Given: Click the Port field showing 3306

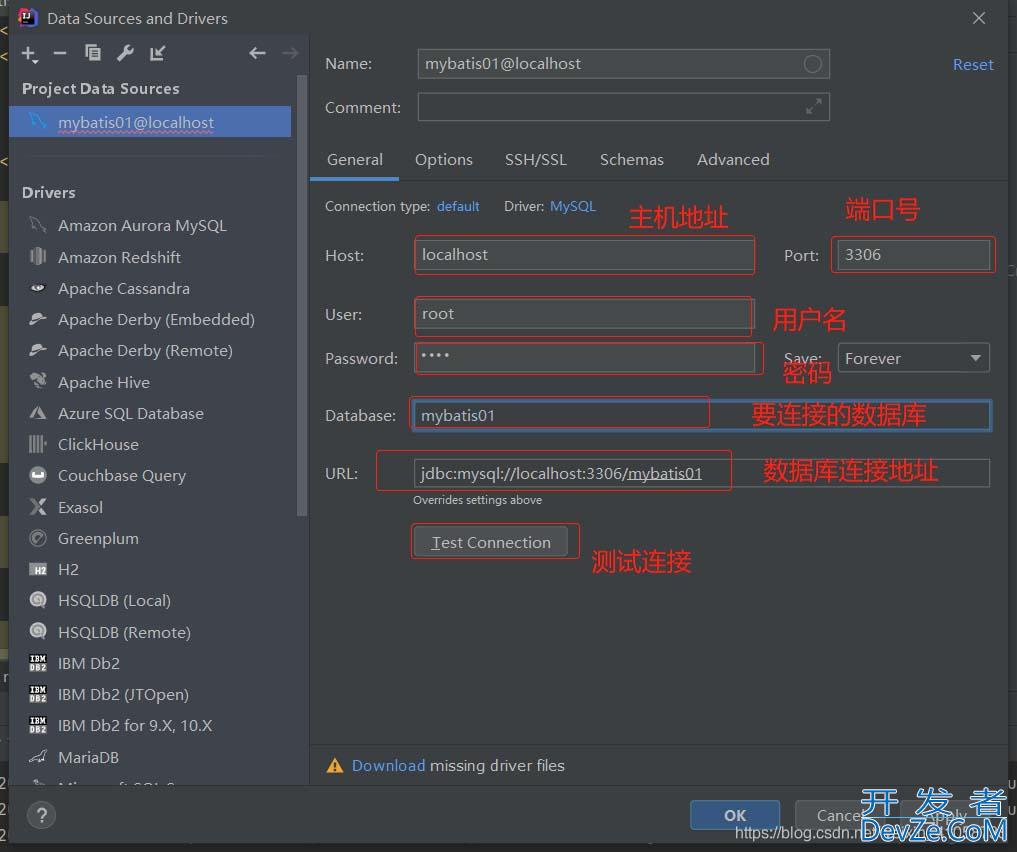Looking at the screenshot, I should click(913, 255).
